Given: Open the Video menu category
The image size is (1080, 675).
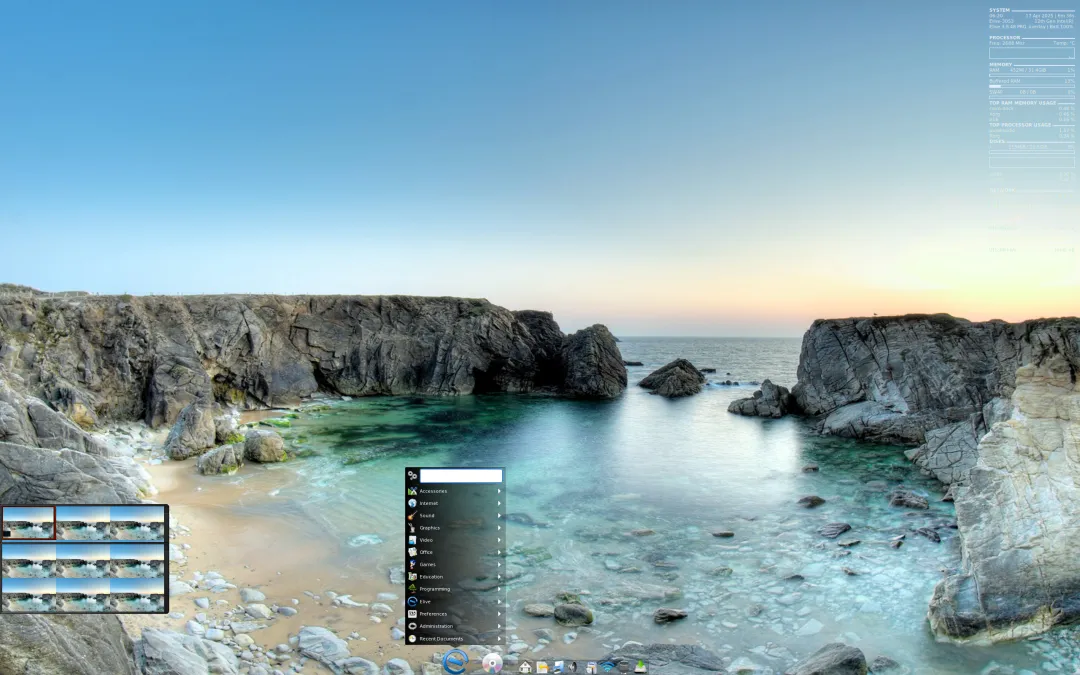Looking at the screenshot, I should [455, 540].
